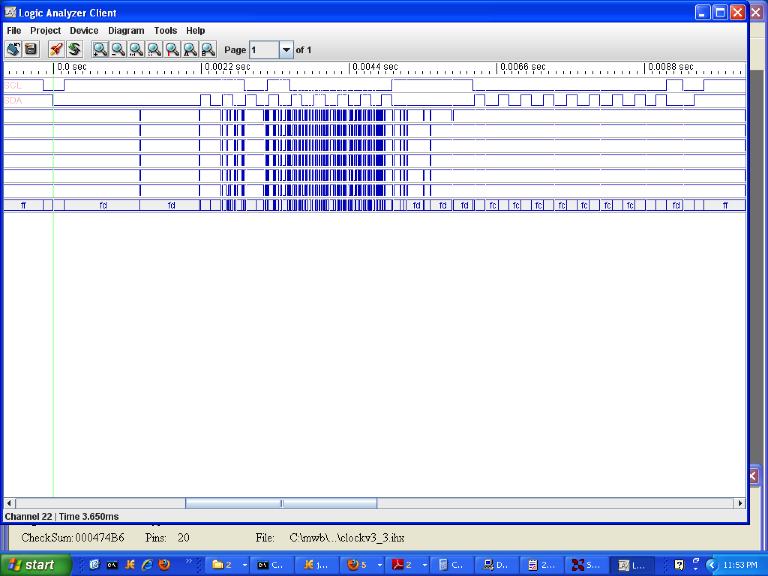This screenshot has width=768, height=576.
Task: Expand the Adobe Reader group arrow
Action: pos(425,565)
